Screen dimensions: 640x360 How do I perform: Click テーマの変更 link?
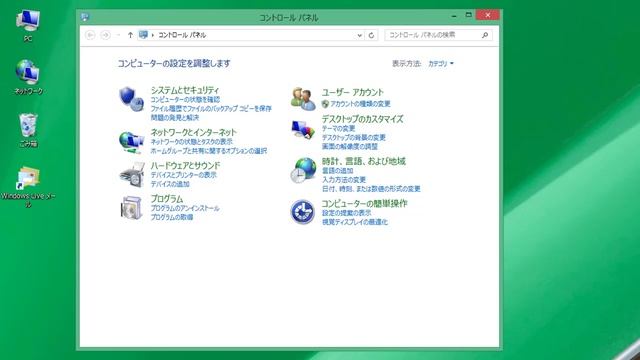point(338,129)
